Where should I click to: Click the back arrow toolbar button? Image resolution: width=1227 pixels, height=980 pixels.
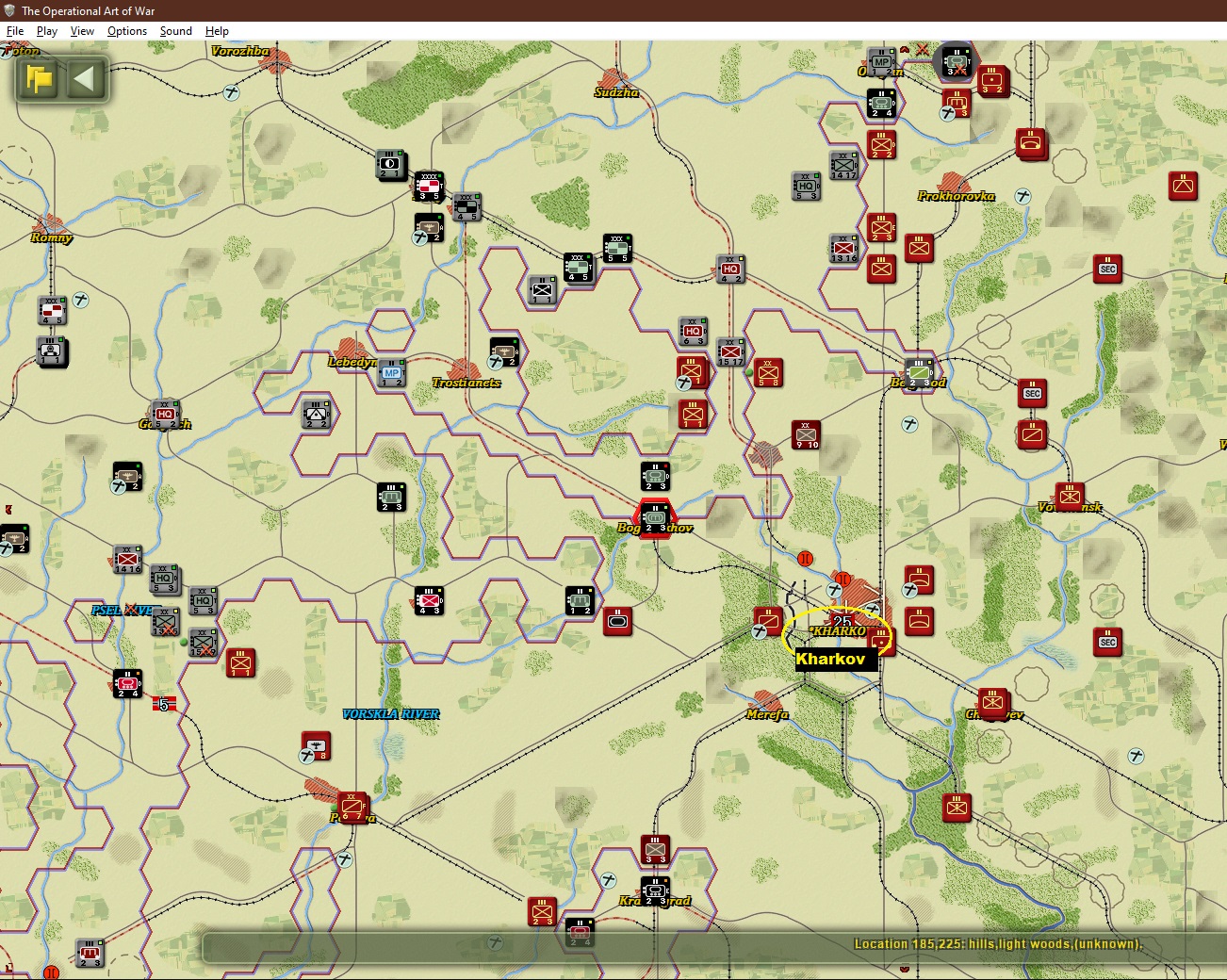(85, 79)
